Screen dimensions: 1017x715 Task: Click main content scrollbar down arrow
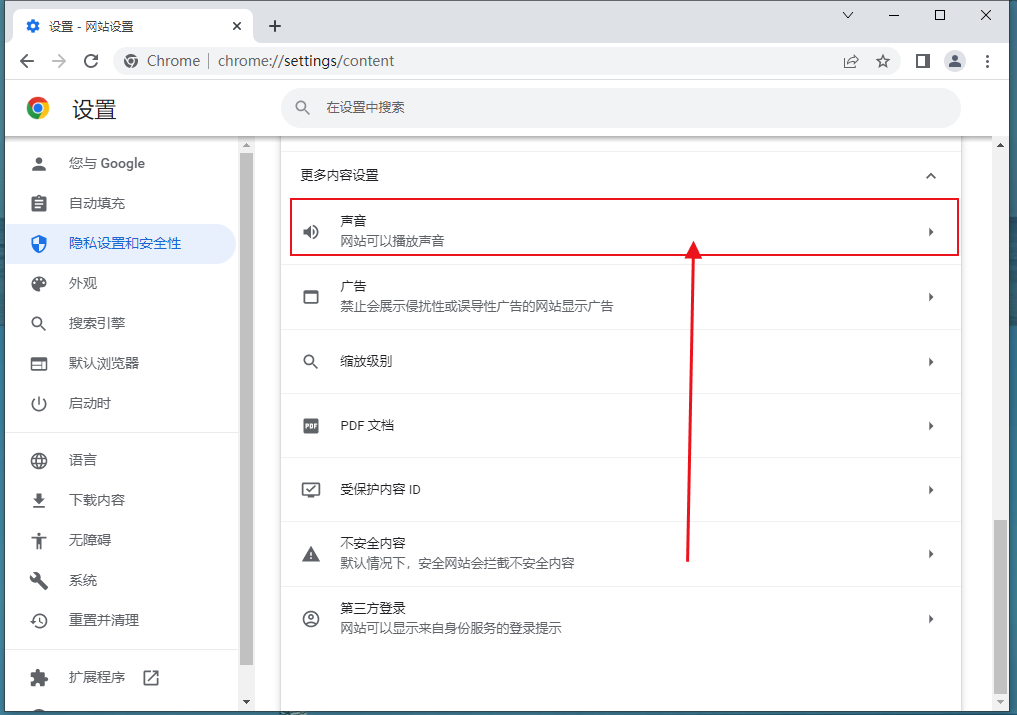1000,701
